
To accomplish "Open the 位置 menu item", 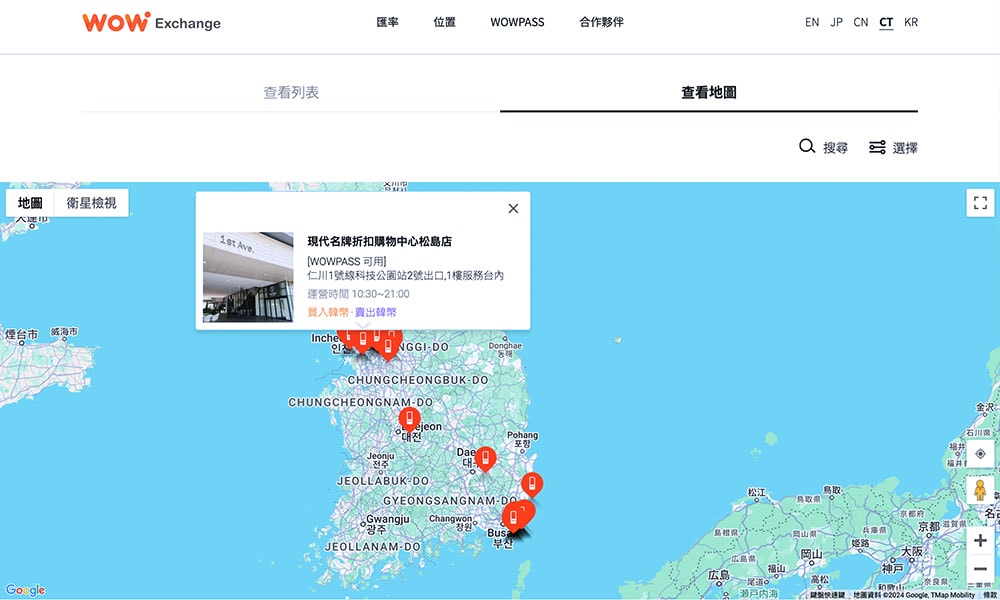I will [445, 22].
